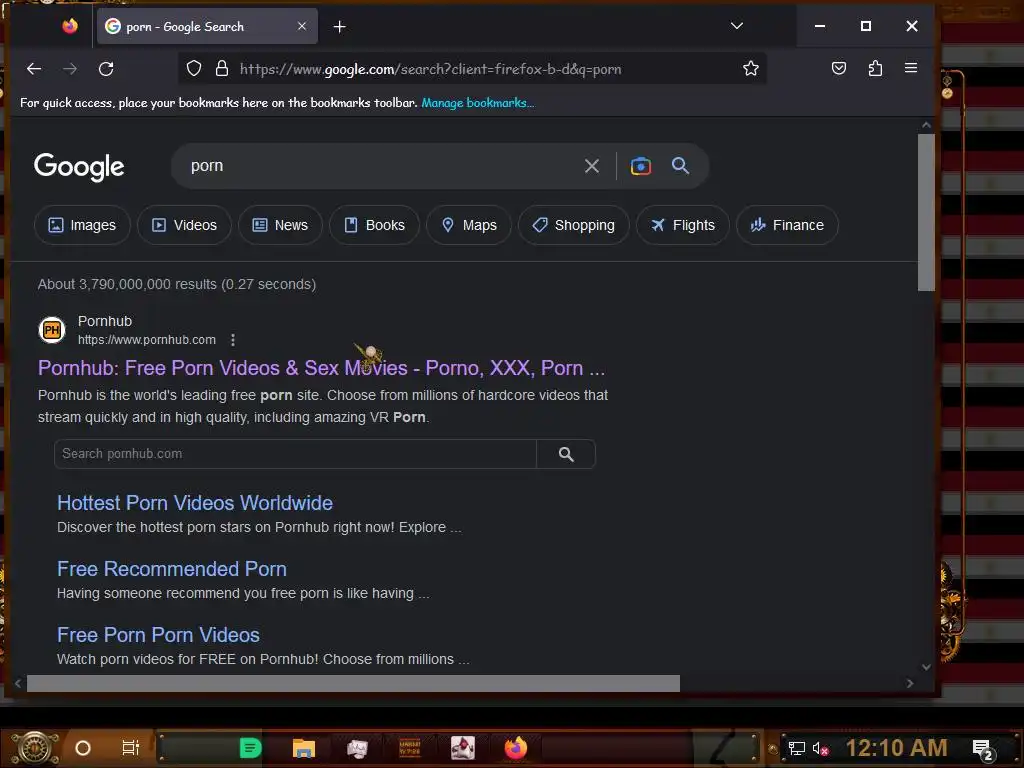The image size is (1024, 768).
Task: Open the Extensions puzzle icon
Action: tap(875, 68)
